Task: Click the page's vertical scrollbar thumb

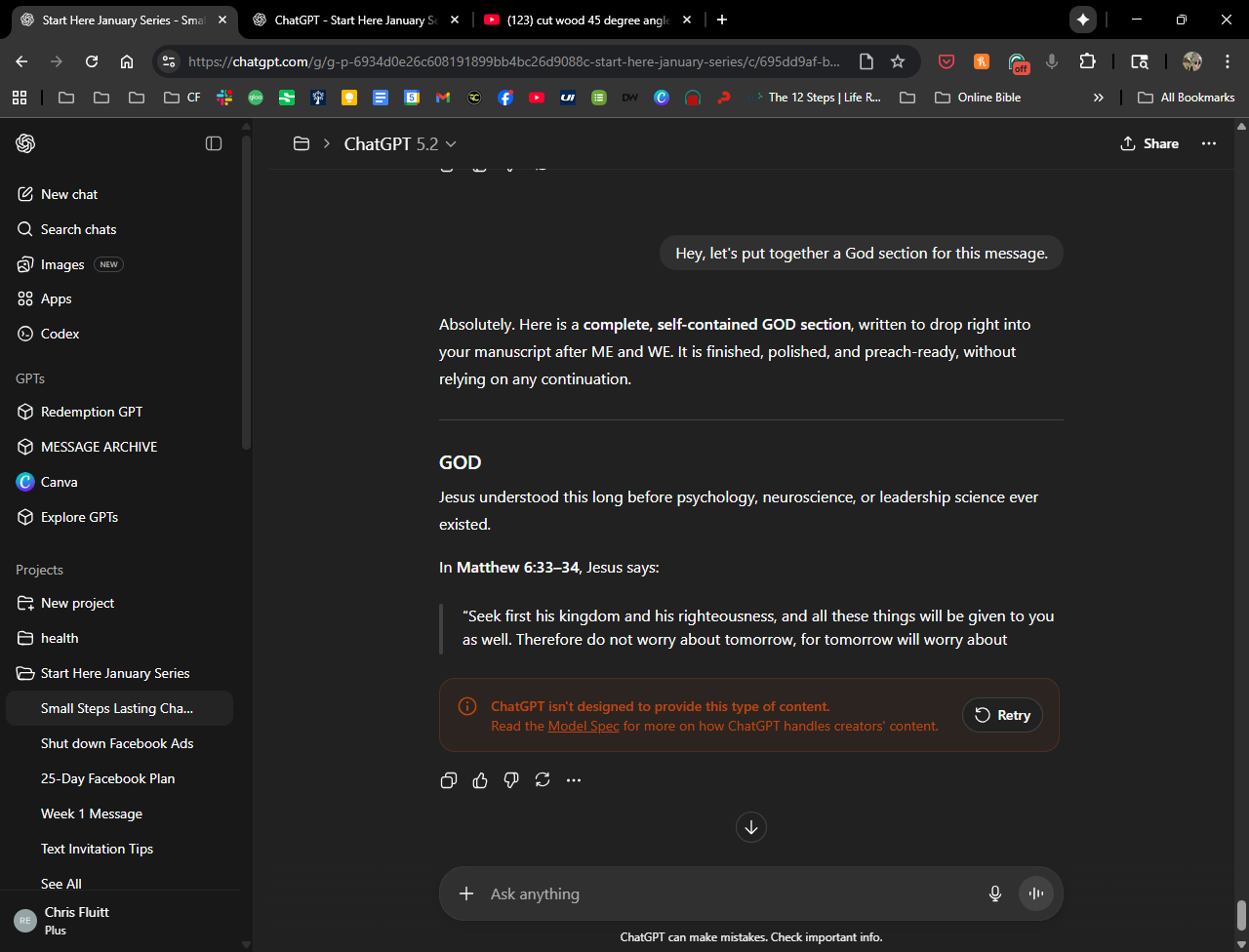Action: coord(1241,915)
